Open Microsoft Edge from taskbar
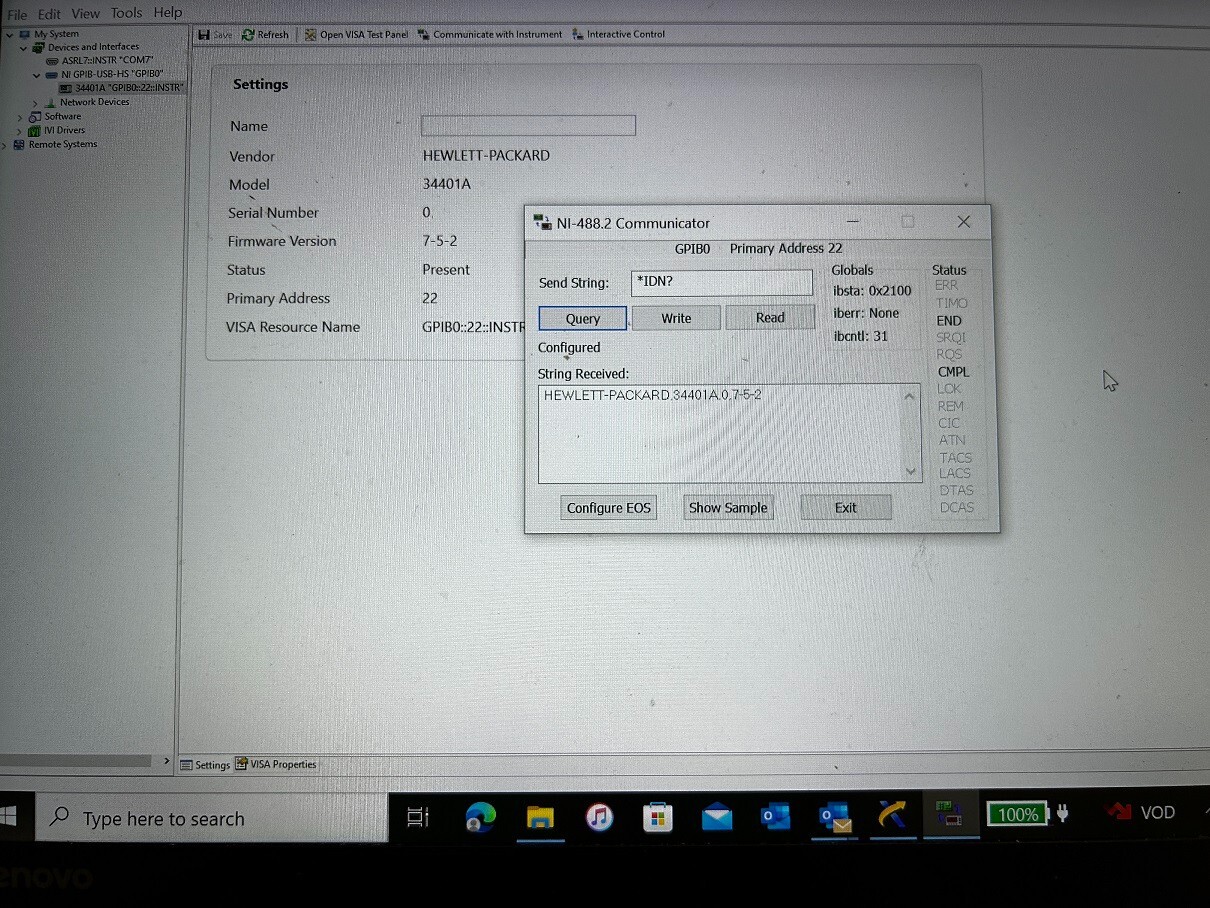Viewport: 1210px width, 908px height. [480, 818]
